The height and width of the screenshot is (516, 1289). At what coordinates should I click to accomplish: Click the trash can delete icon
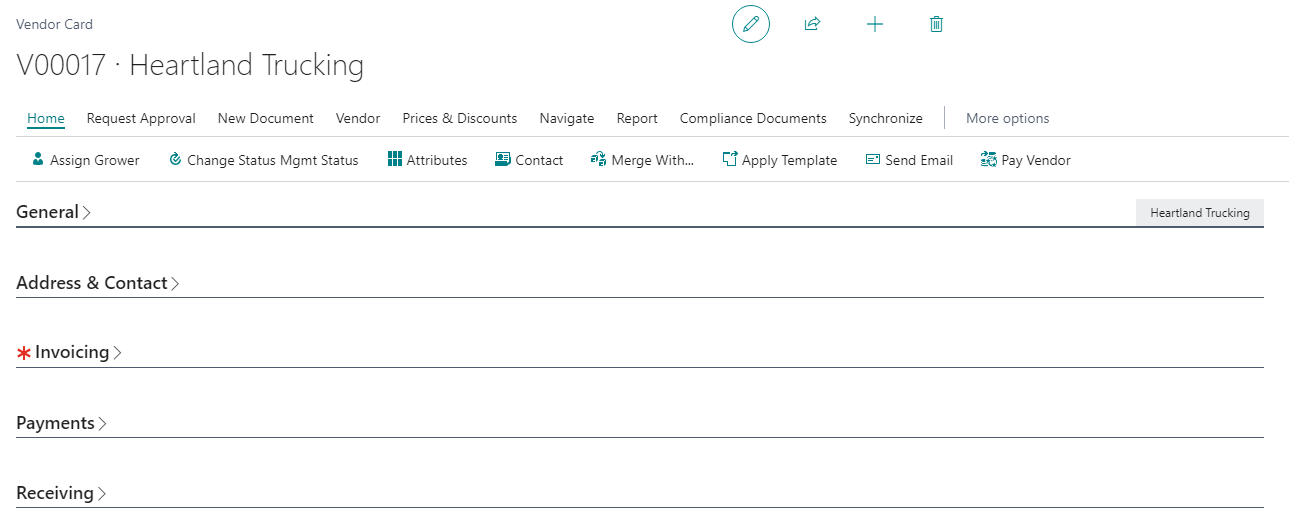(x=936, y=24)
